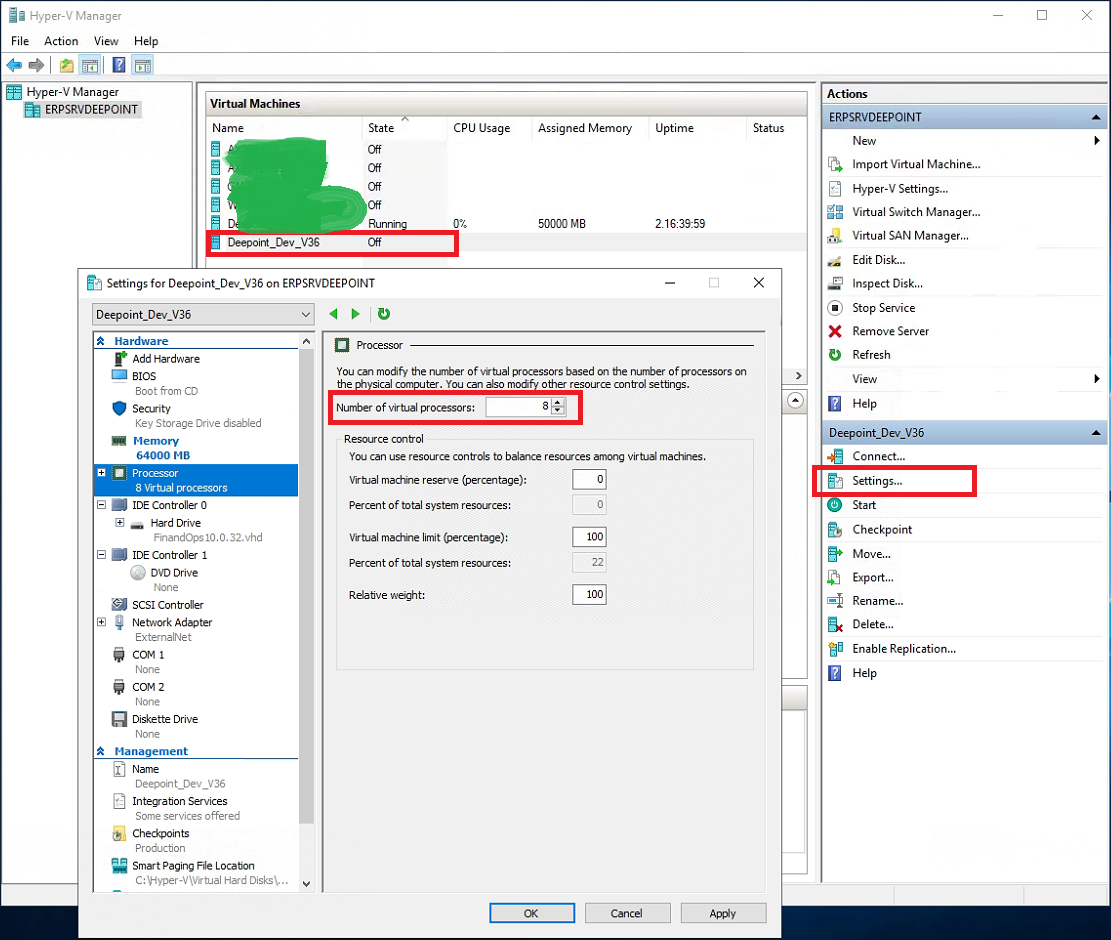Expand the Processor tree node
The image size is (1111, 940).
pyautogui.click(x=101, y=473)
